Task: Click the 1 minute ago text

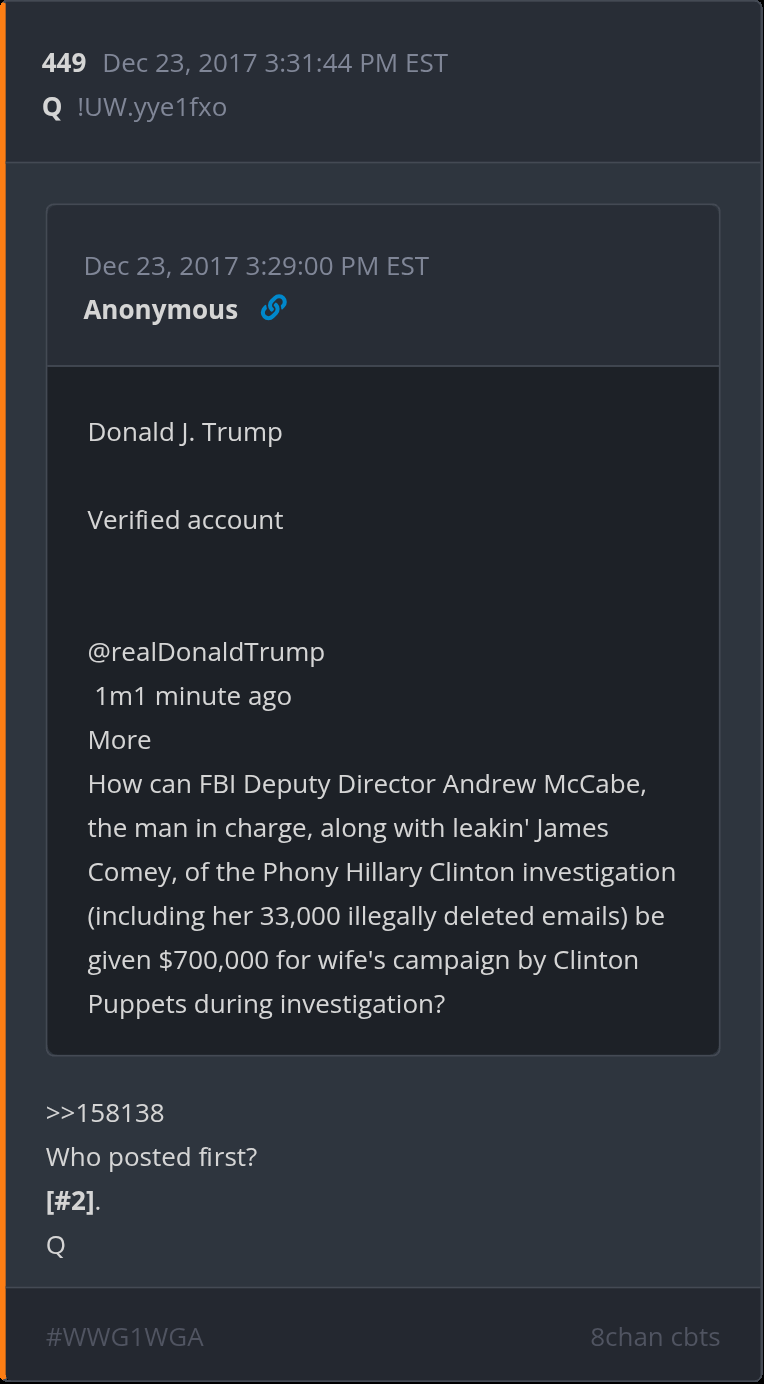Action: 193,696
